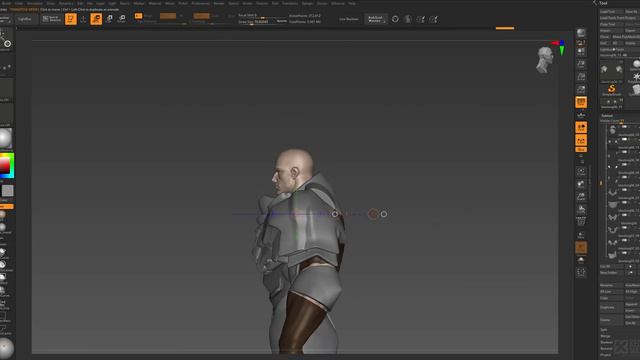Image resolution: width=640 pixels, height=360 pixels.
Task: Click the Frame mesh icon
Action: 581,171
